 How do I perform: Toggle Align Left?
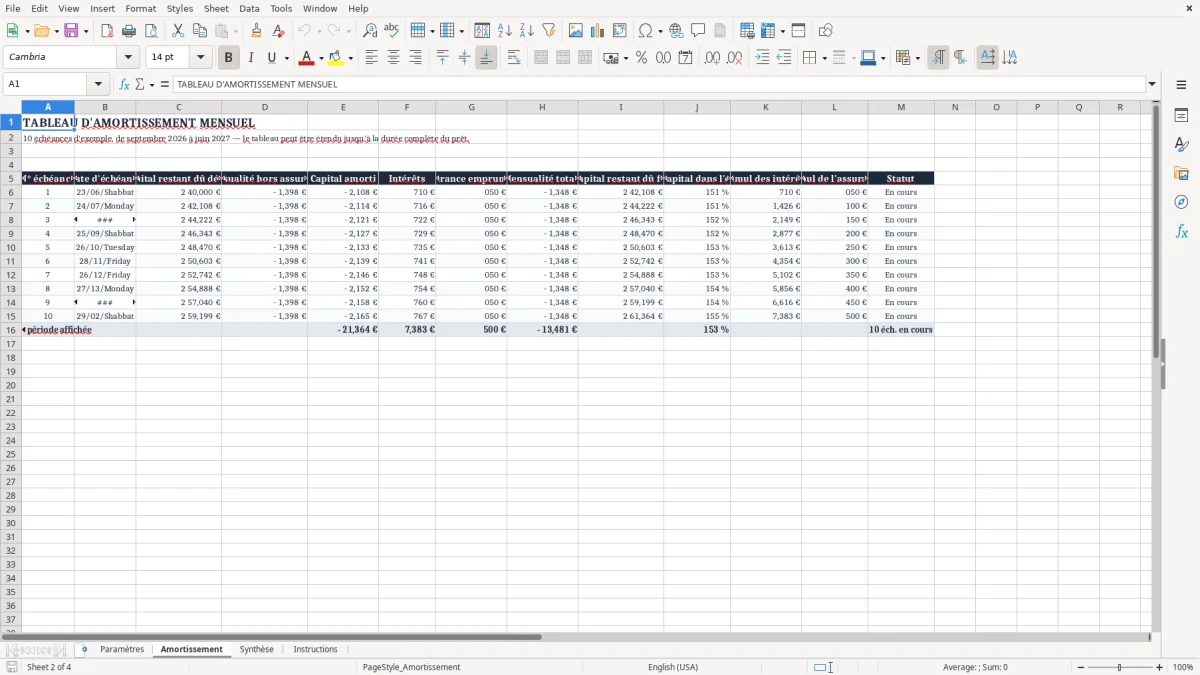pyautogui.click(x=372, y=58)
